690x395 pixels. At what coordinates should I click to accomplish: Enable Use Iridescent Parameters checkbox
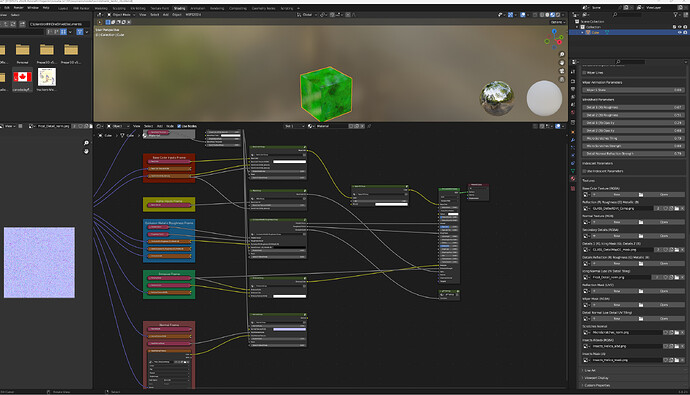tap(584, 171)
